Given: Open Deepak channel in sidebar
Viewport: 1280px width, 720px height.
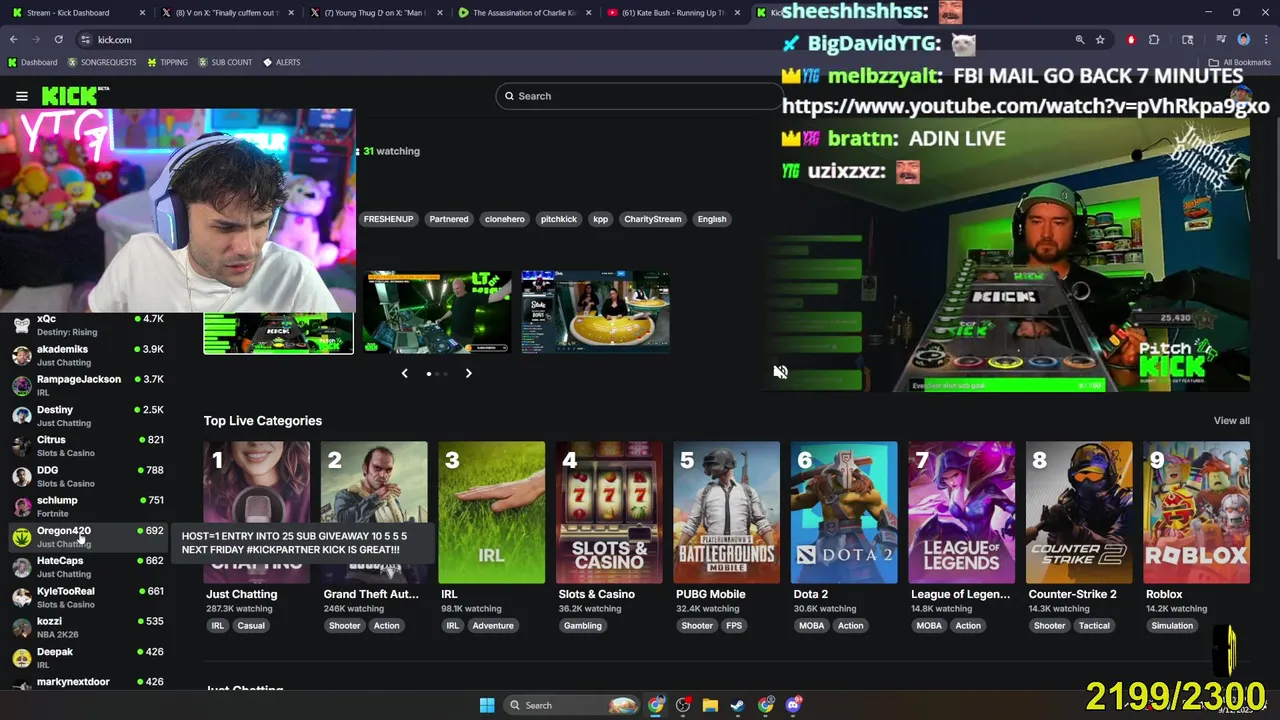Looking at the screenshot, I should [x=88, y=658].
